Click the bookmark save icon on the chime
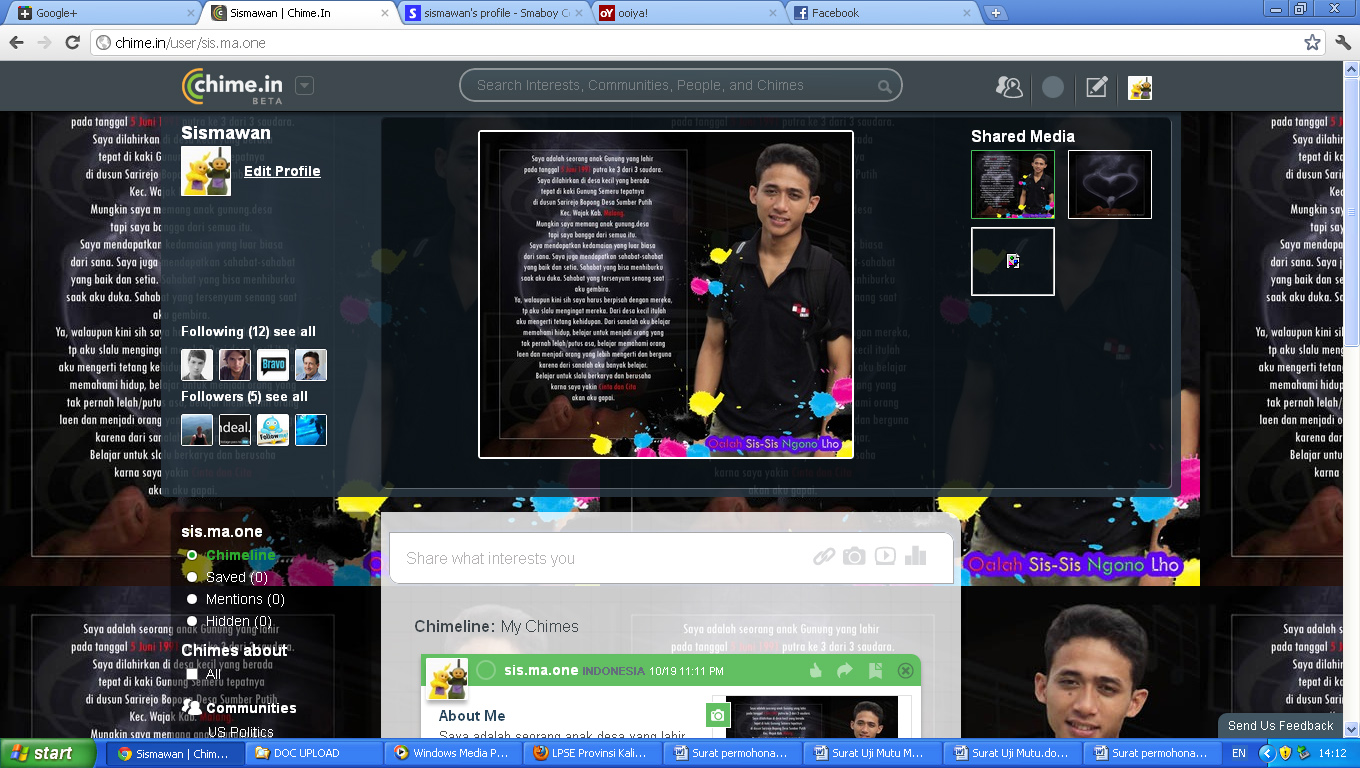The width and height of the screenshot is (1360, 768). 875,670
